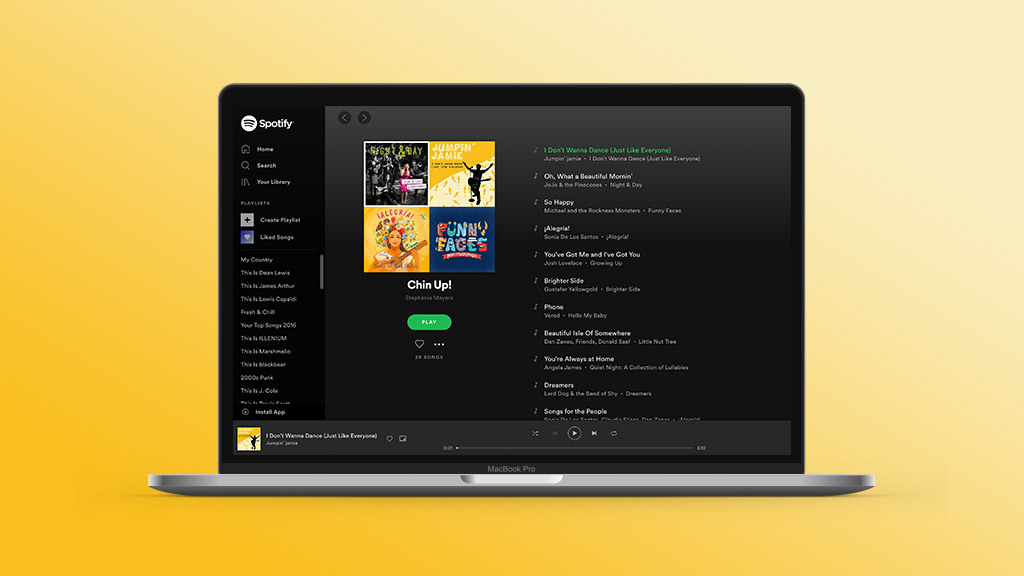1024x576 pixels.
Task: Open the Gustafer Yellowgold artist link
Action: coord(571,289)
